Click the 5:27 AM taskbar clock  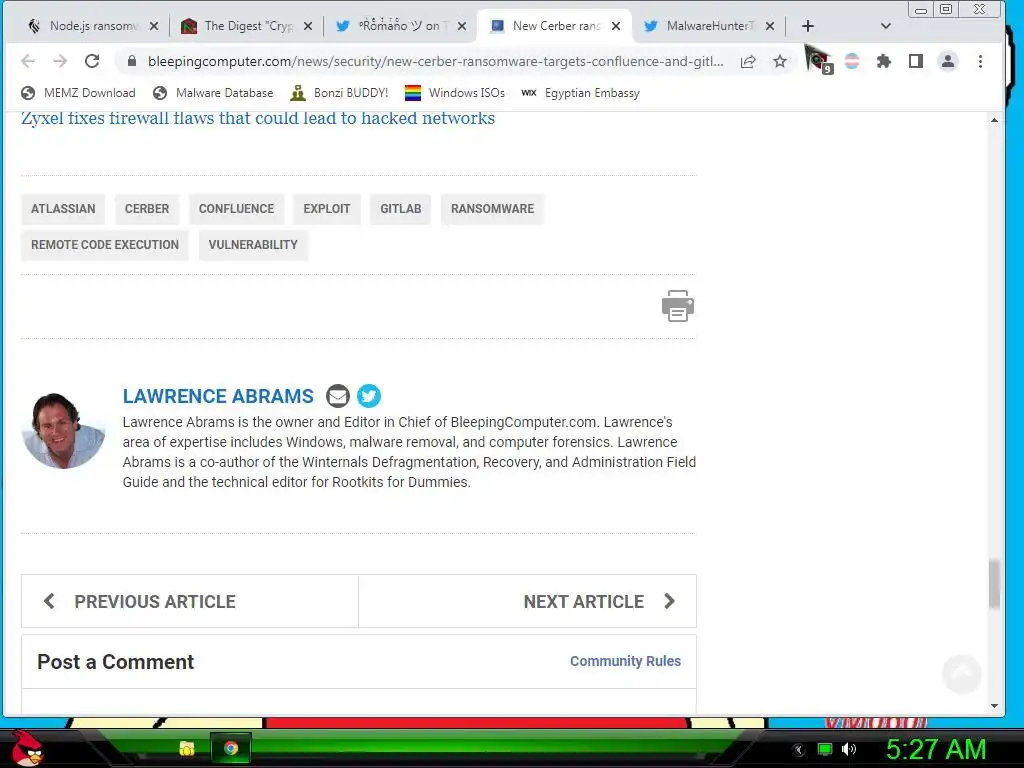click(935, 749)
